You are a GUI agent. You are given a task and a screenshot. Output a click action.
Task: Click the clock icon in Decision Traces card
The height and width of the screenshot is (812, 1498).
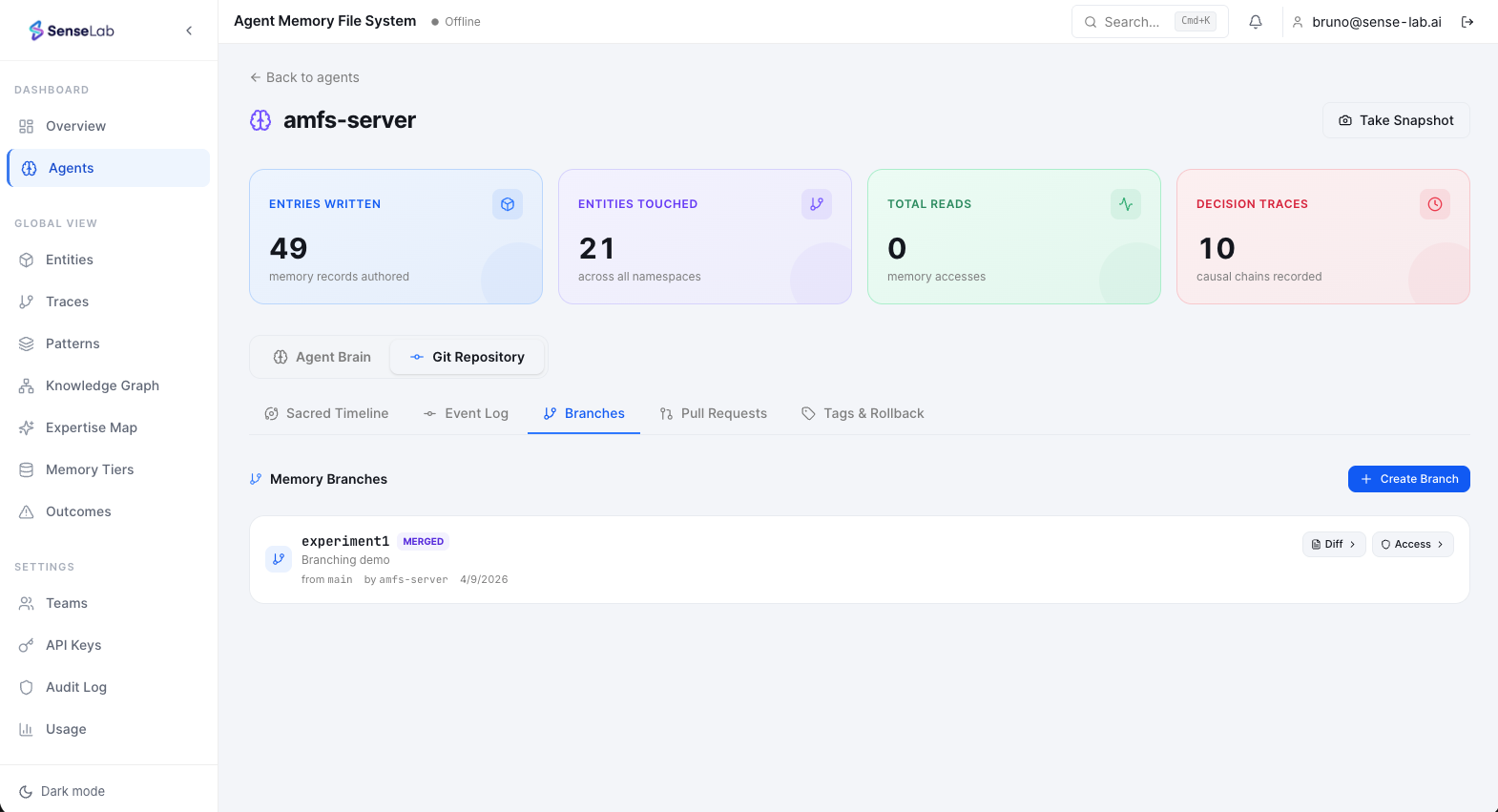(x=1435, y=204)
